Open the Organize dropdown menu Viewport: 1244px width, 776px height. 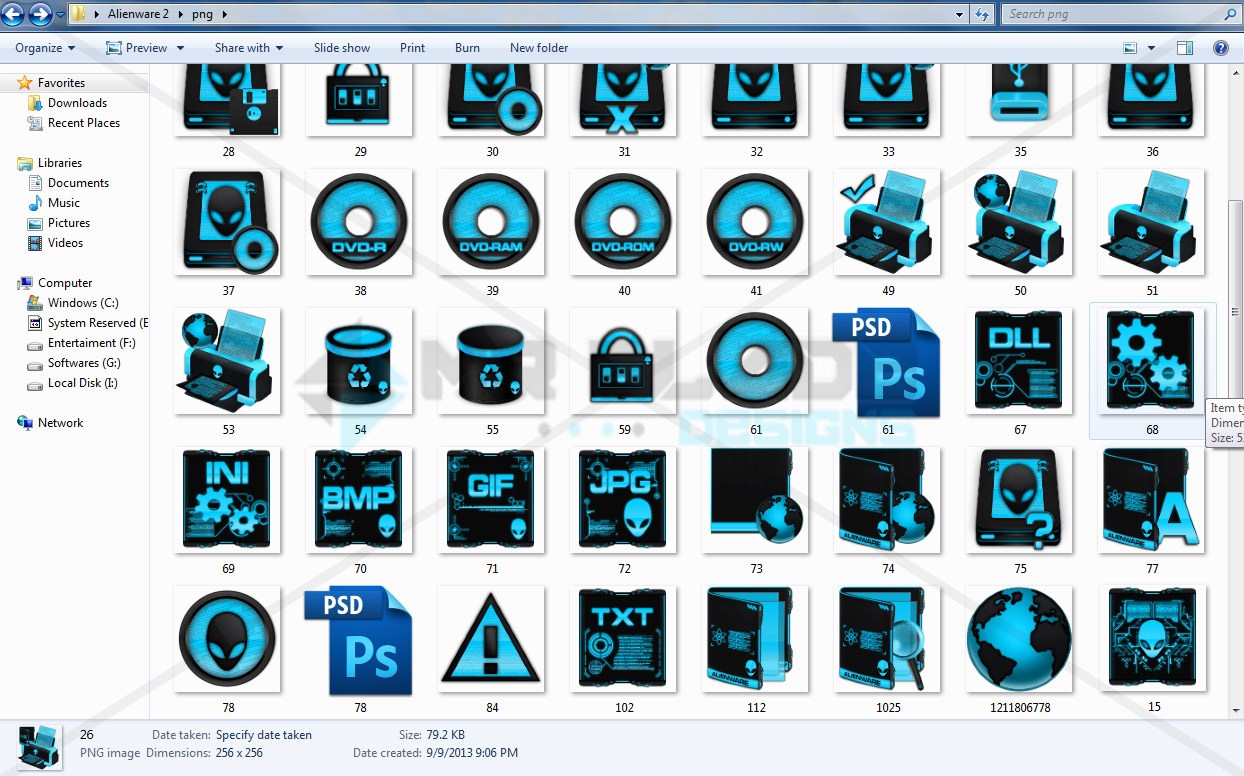(44, 47)
